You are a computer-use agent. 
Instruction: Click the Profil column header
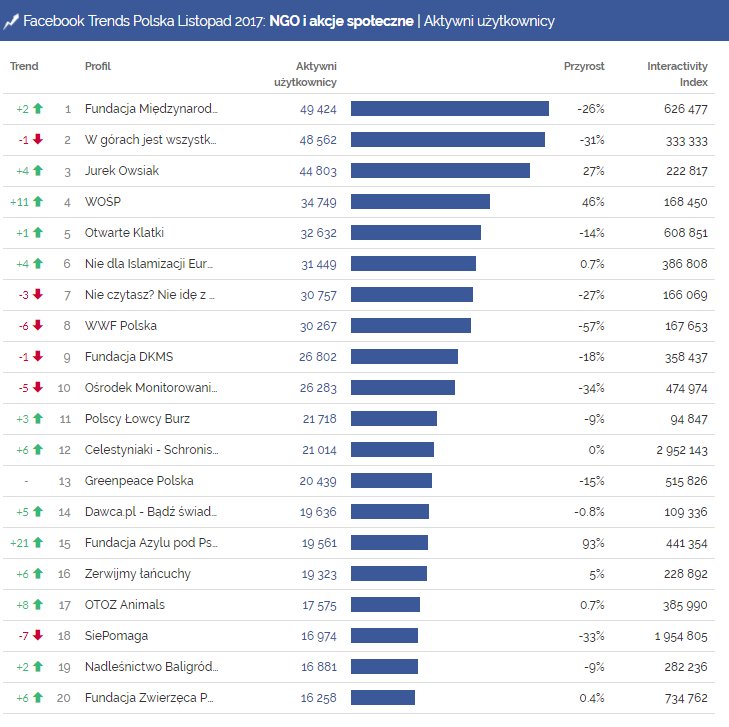98,67
